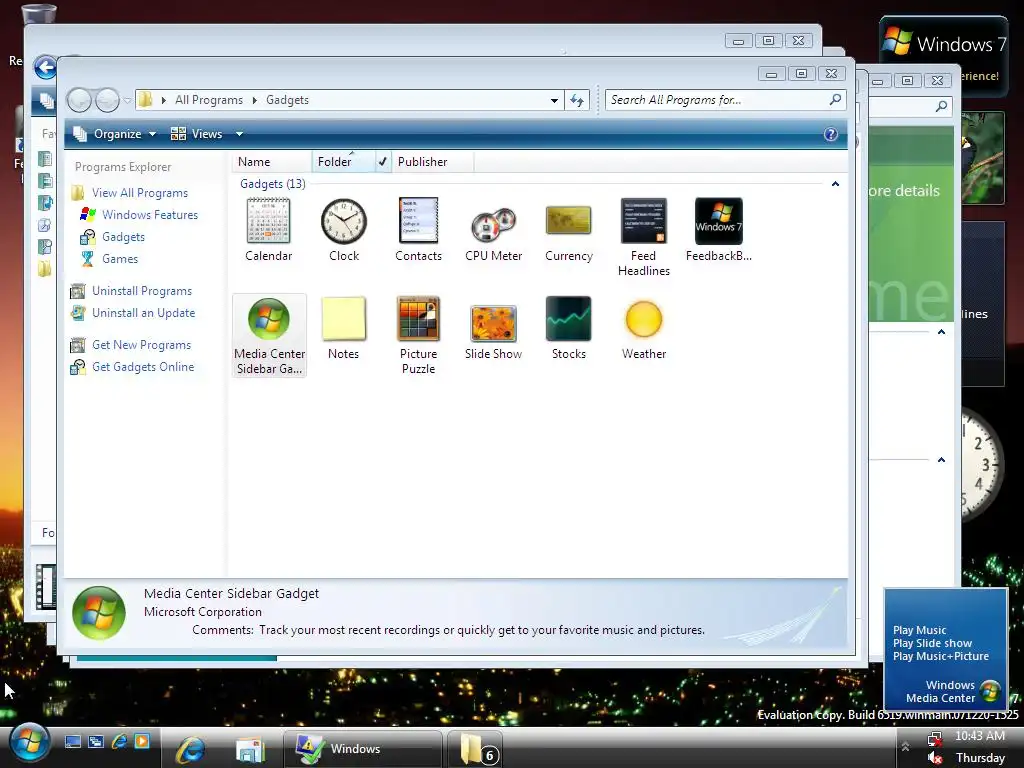Expand the address bar history dropdown

(x=554, y=100)
